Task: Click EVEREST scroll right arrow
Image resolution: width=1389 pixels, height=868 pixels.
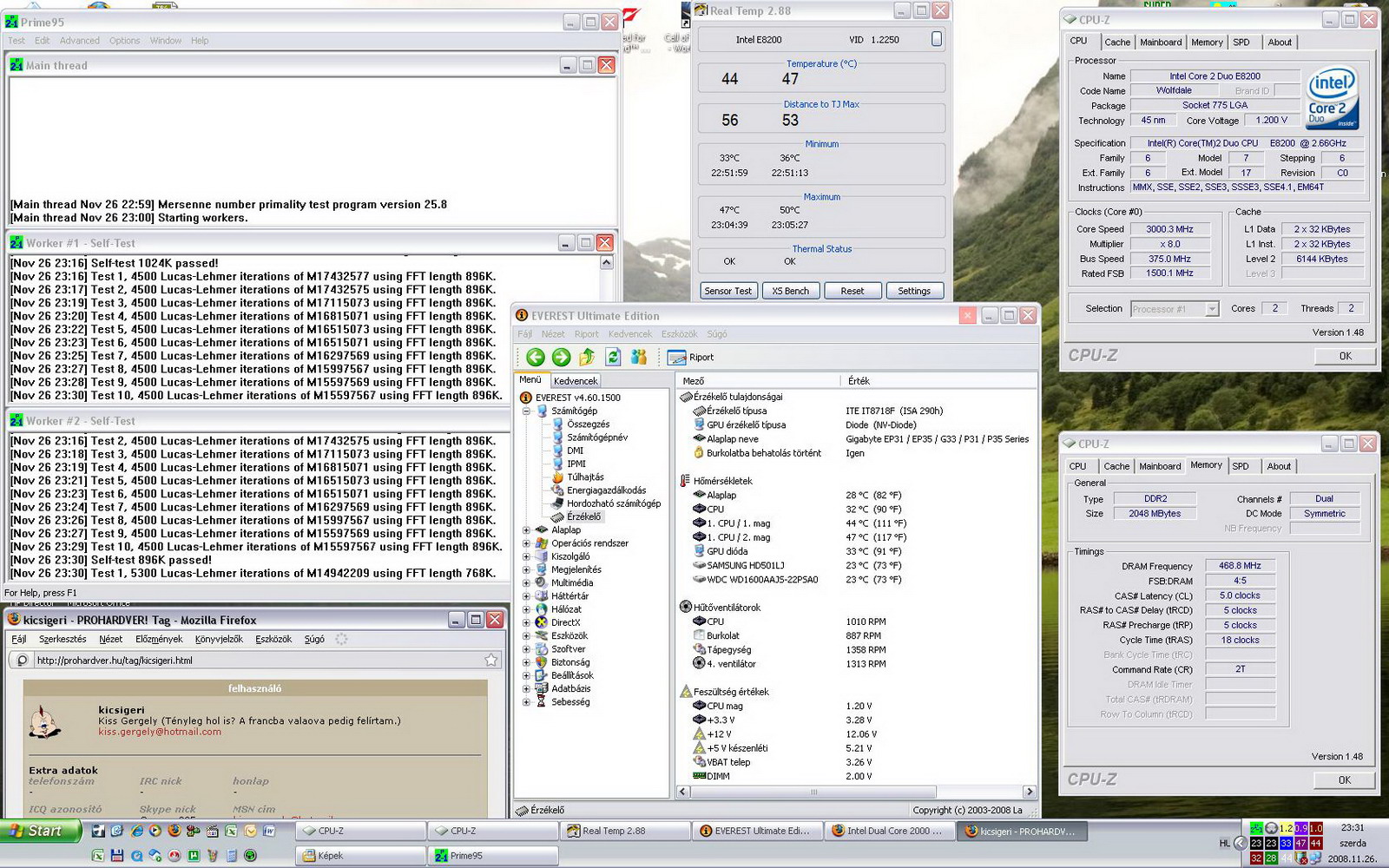Action: tap(1030, 792)
